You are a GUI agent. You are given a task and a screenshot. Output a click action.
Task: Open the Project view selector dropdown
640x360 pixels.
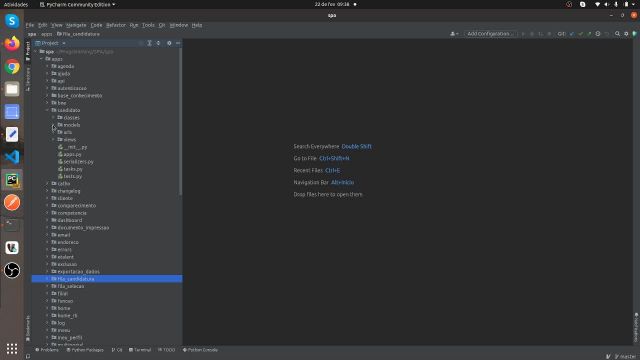click(50, 43)
